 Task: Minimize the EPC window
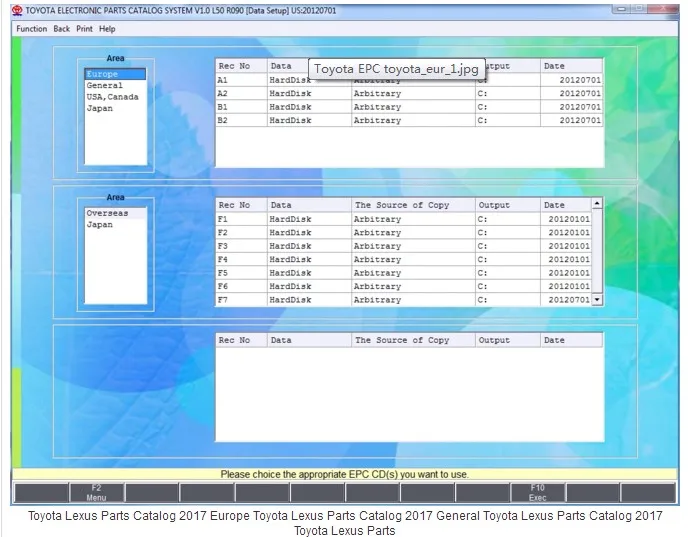pos(621,9)
